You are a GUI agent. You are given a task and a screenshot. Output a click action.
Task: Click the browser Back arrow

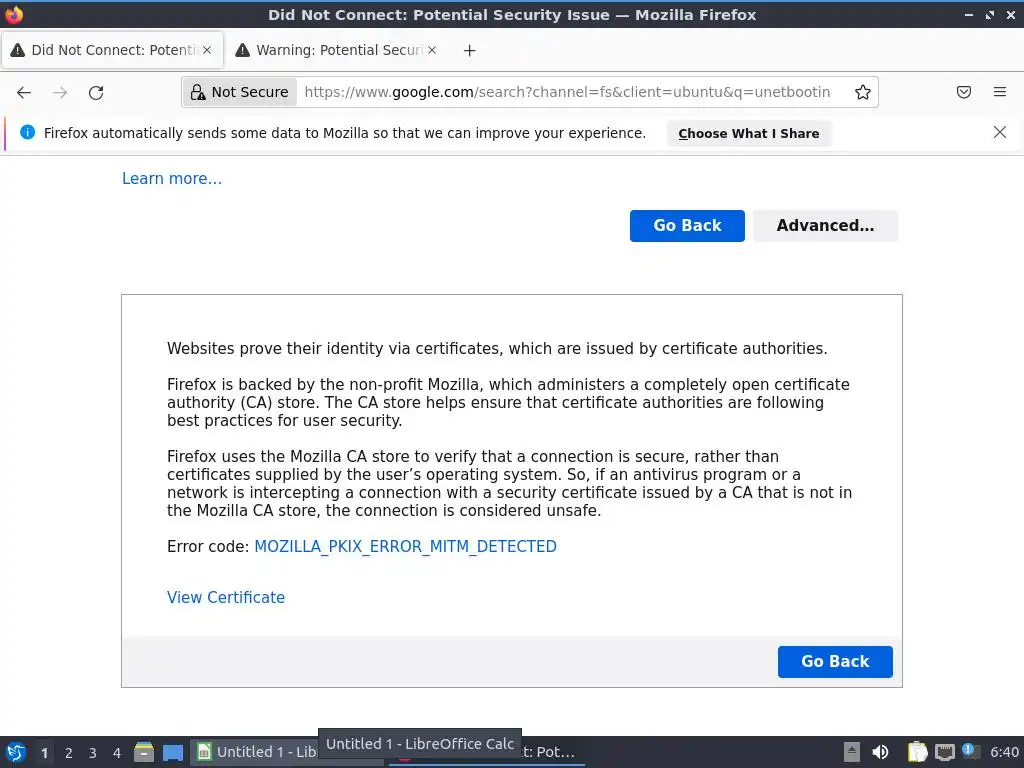pyautogui.click(x=24, y=92)
